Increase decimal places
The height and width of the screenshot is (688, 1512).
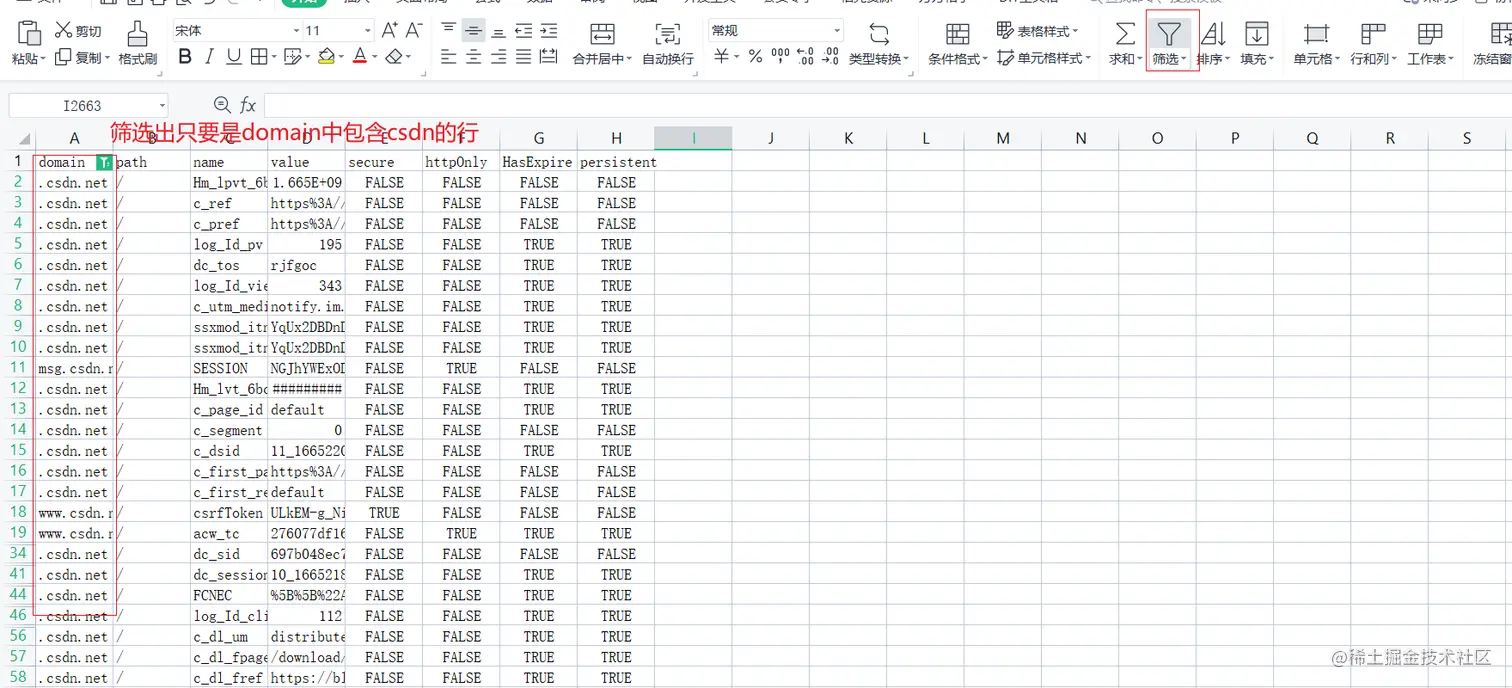click(805, 57)
